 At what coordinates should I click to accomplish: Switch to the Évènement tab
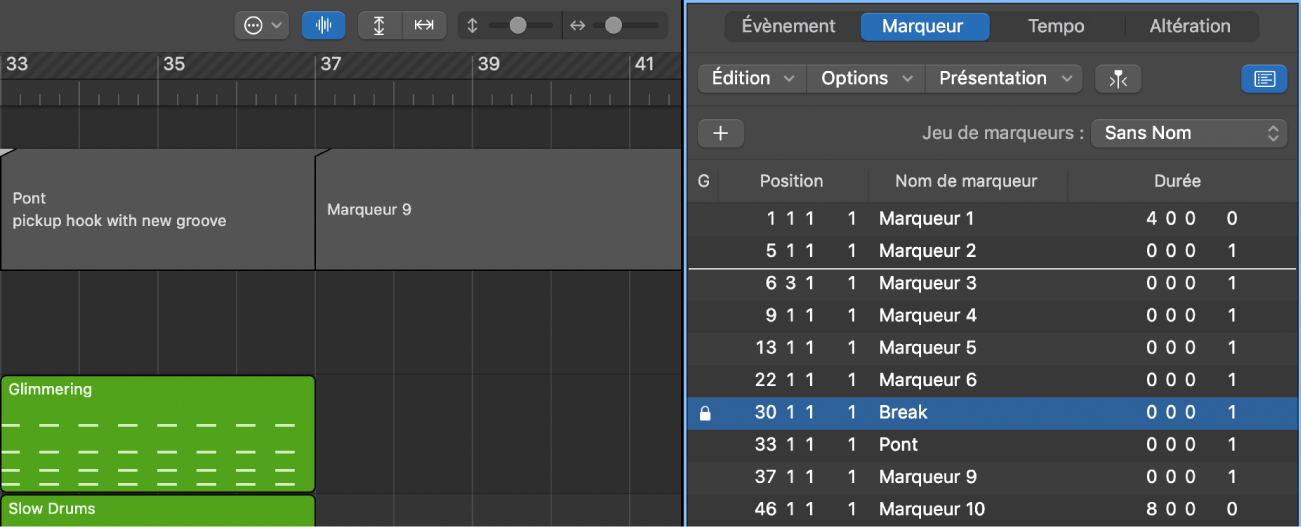(x=789, y=27)
